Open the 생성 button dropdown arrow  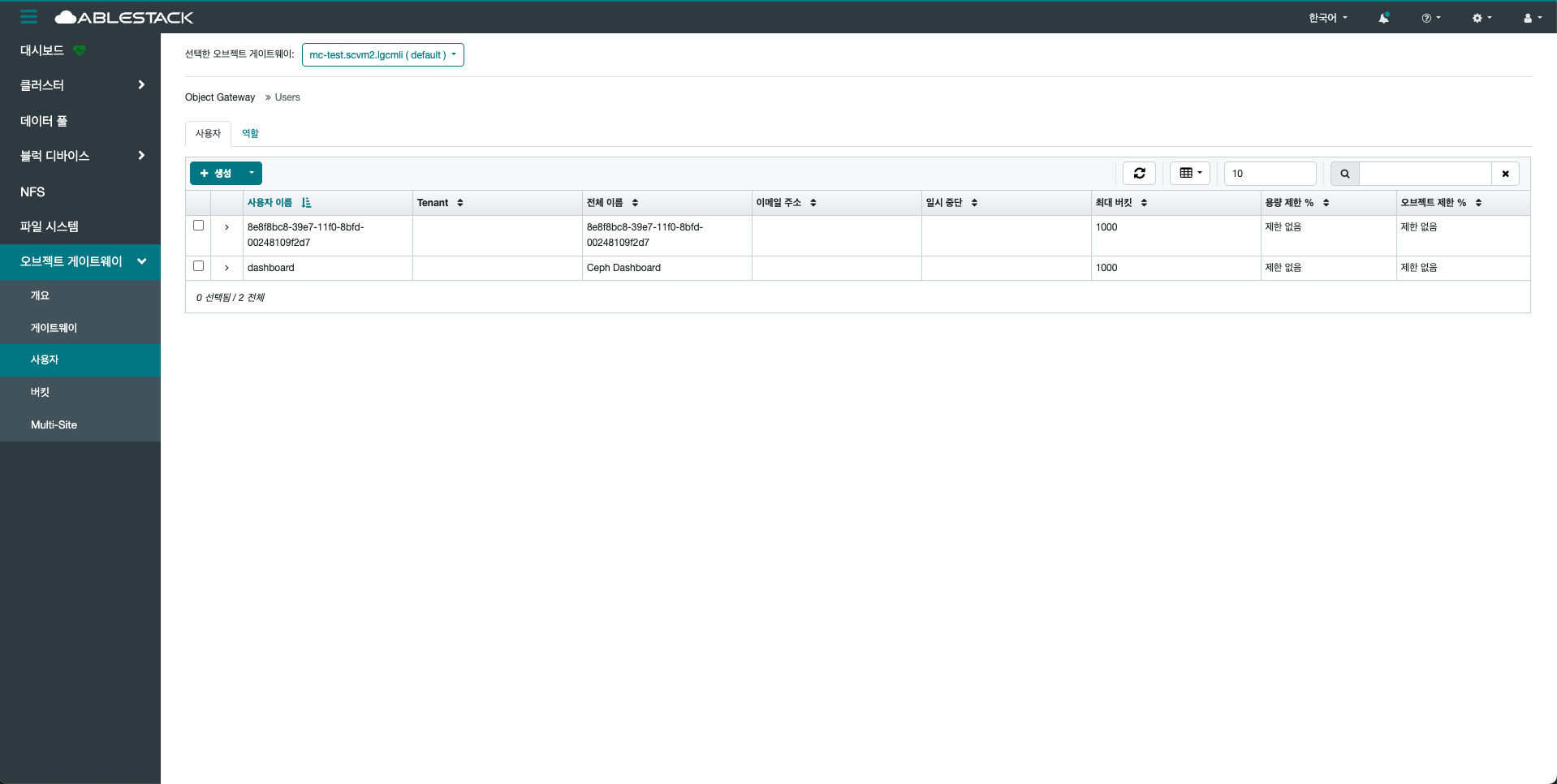click(x=252, y=174)
